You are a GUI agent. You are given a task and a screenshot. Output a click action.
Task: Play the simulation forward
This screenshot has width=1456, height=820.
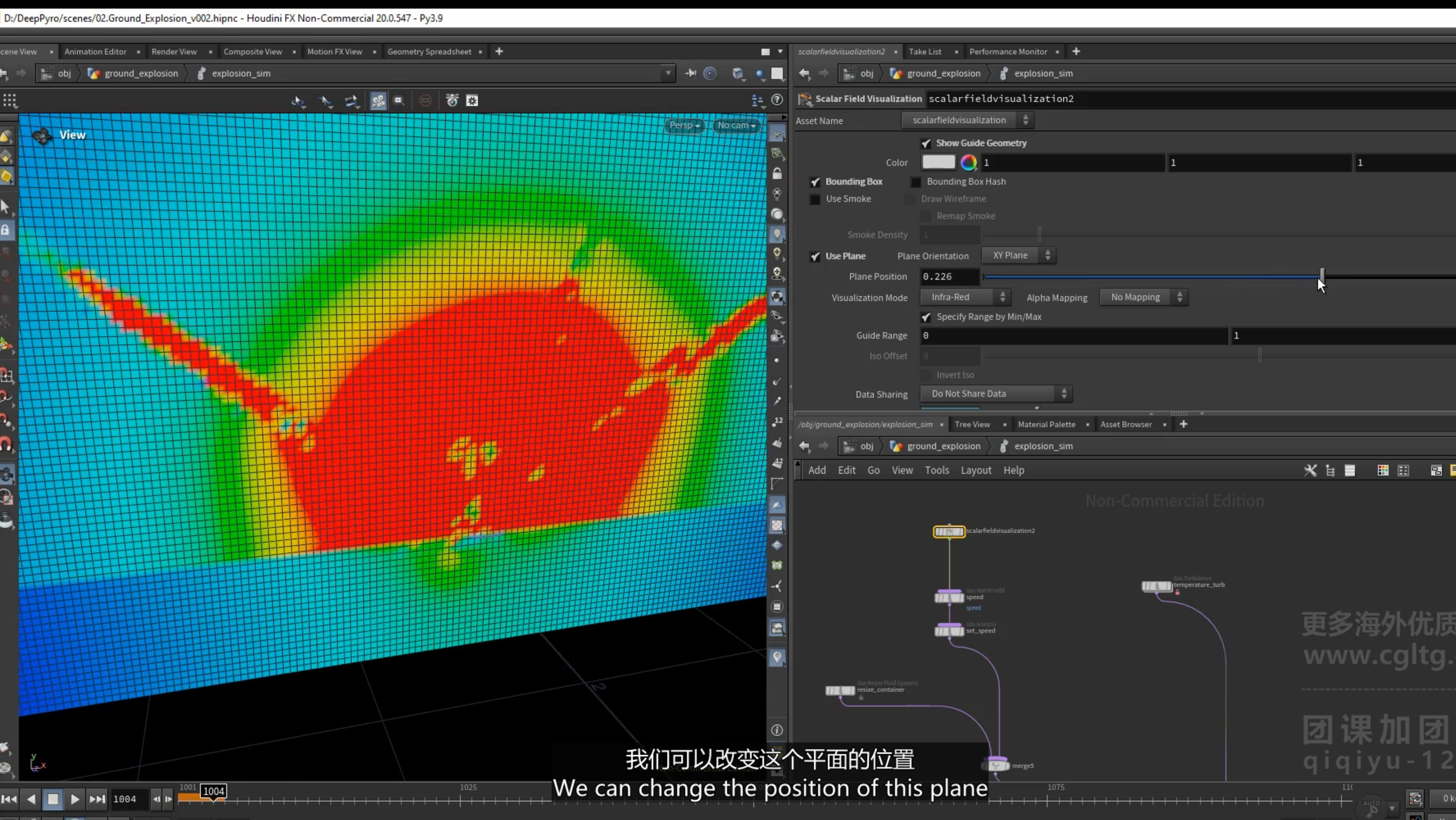pyautogui.click(x=74, y=799)
